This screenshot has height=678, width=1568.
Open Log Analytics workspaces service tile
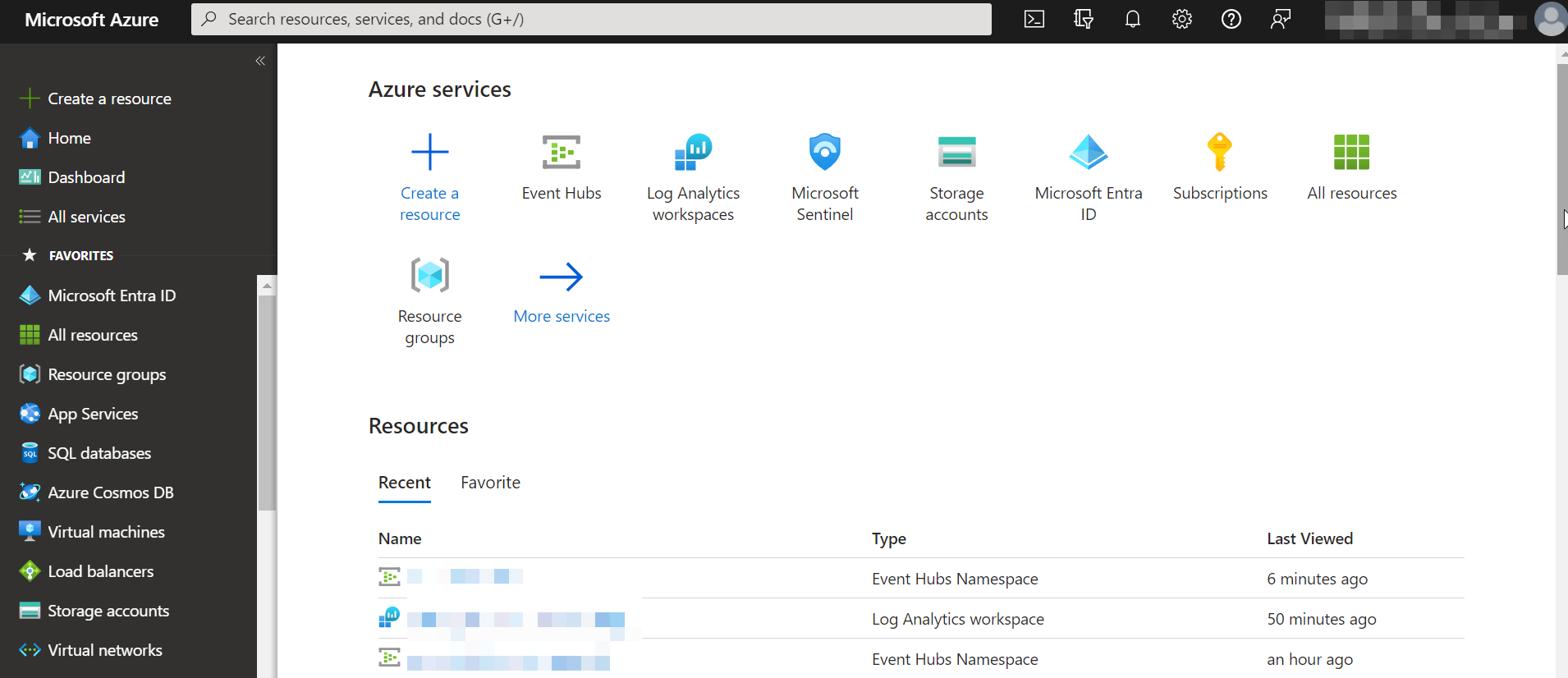tap(694, 177)
